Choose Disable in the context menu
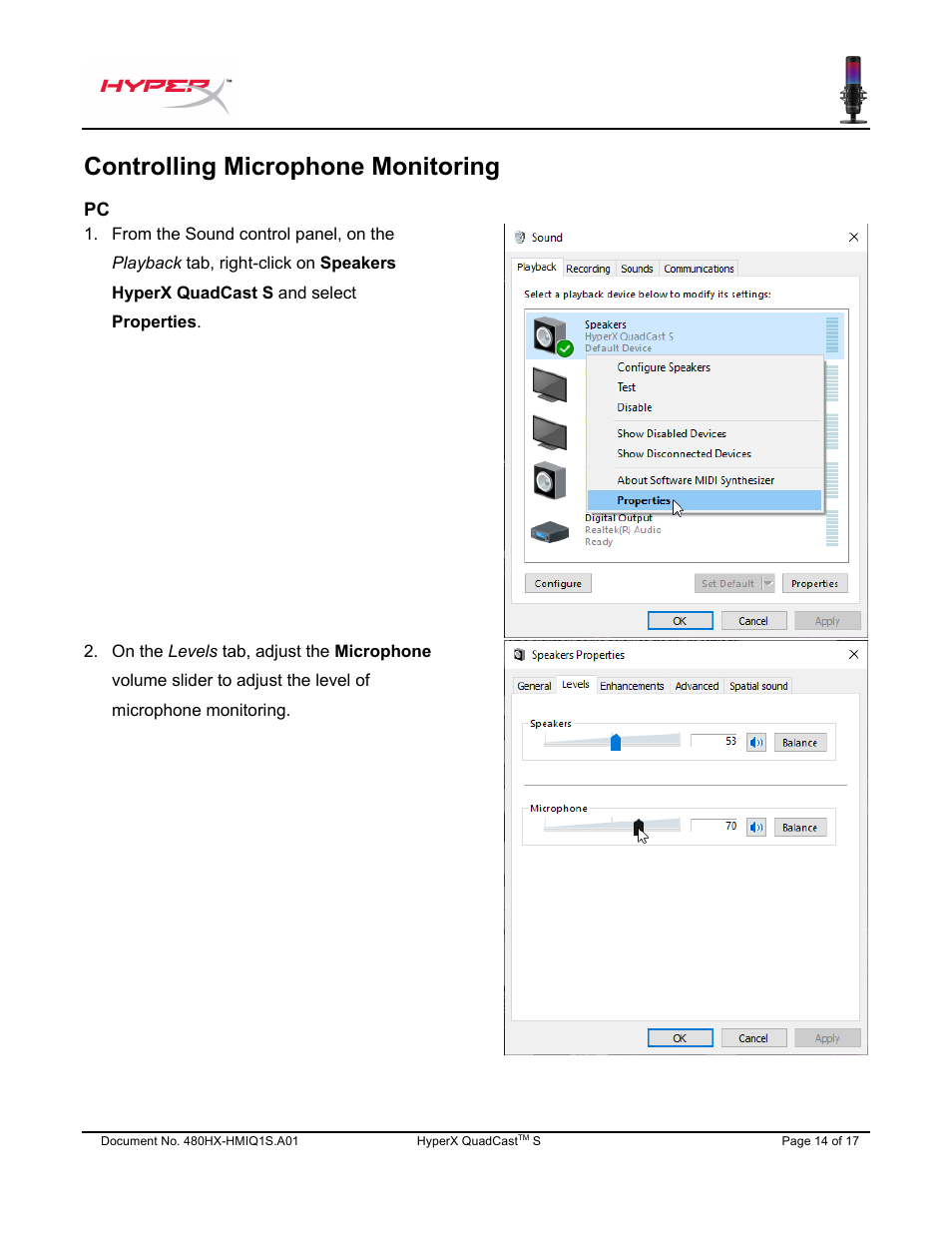 (x=705, y=407)
